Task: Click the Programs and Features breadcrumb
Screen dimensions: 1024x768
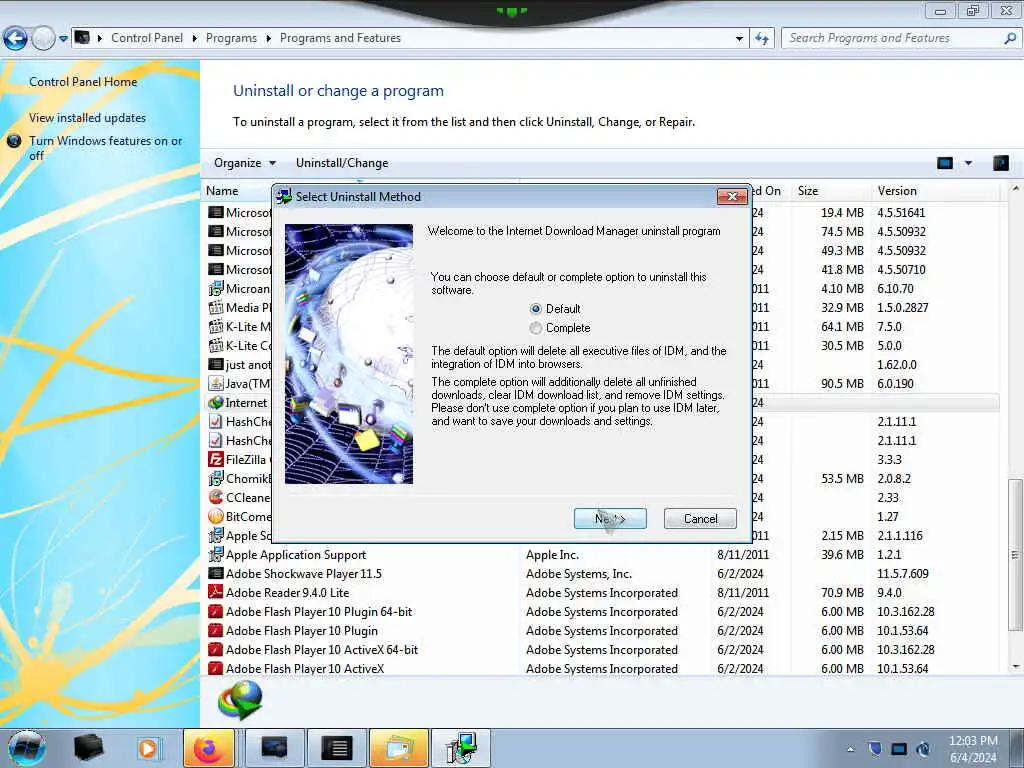Action: tap(340, 38)
